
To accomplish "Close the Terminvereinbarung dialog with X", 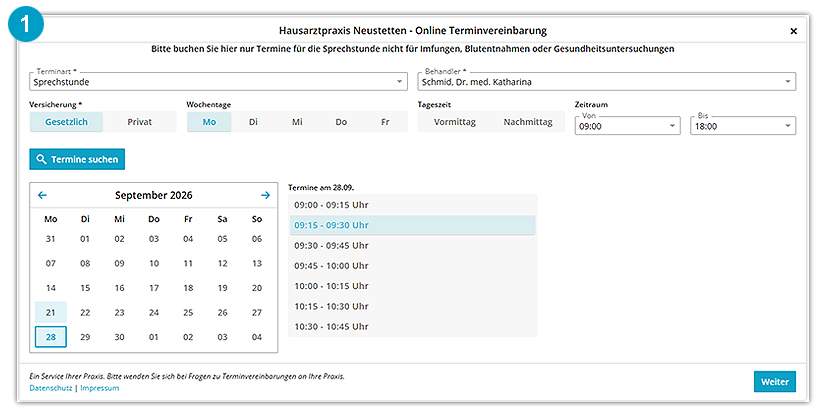I will point(794,31).
